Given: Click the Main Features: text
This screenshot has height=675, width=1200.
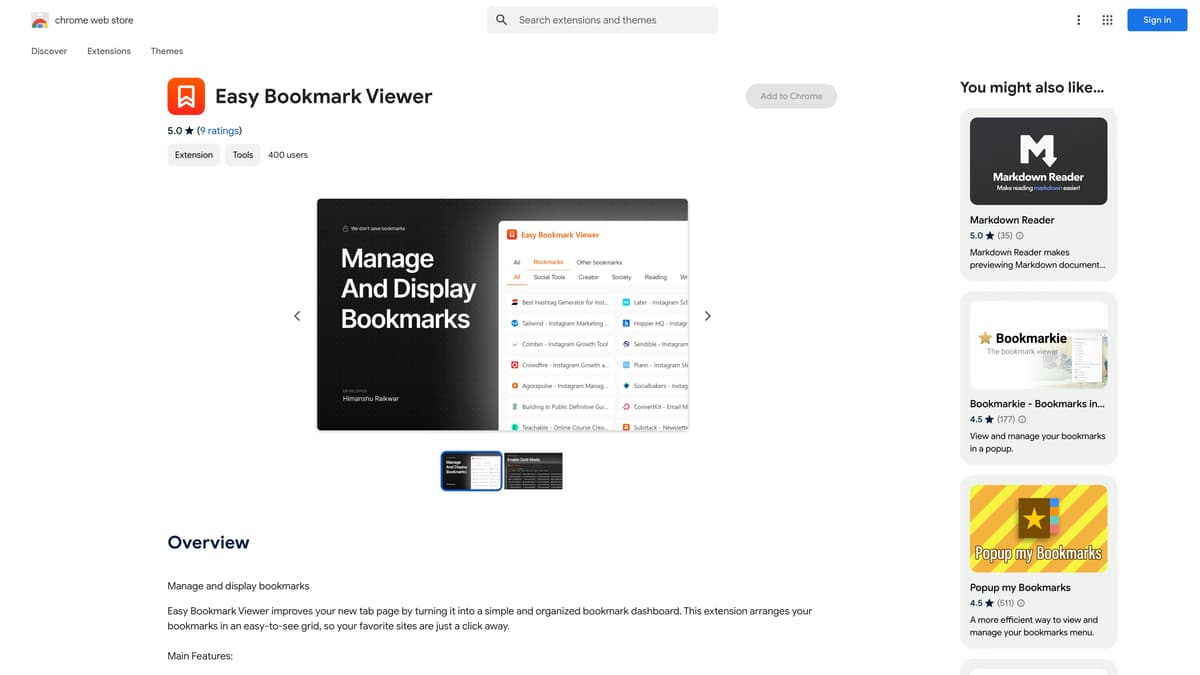Looking at the screenshot, I should pos(200,656).
